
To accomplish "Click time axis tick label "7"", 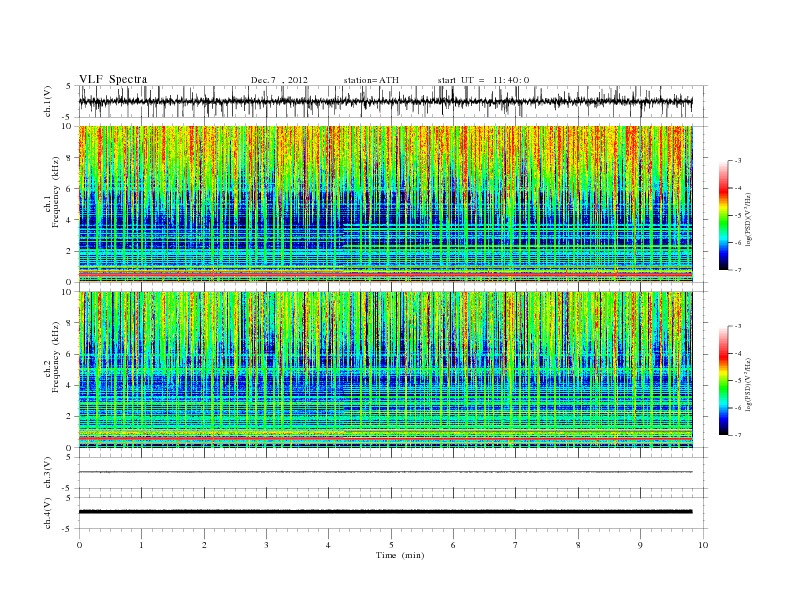I will (x=516, y=545).
